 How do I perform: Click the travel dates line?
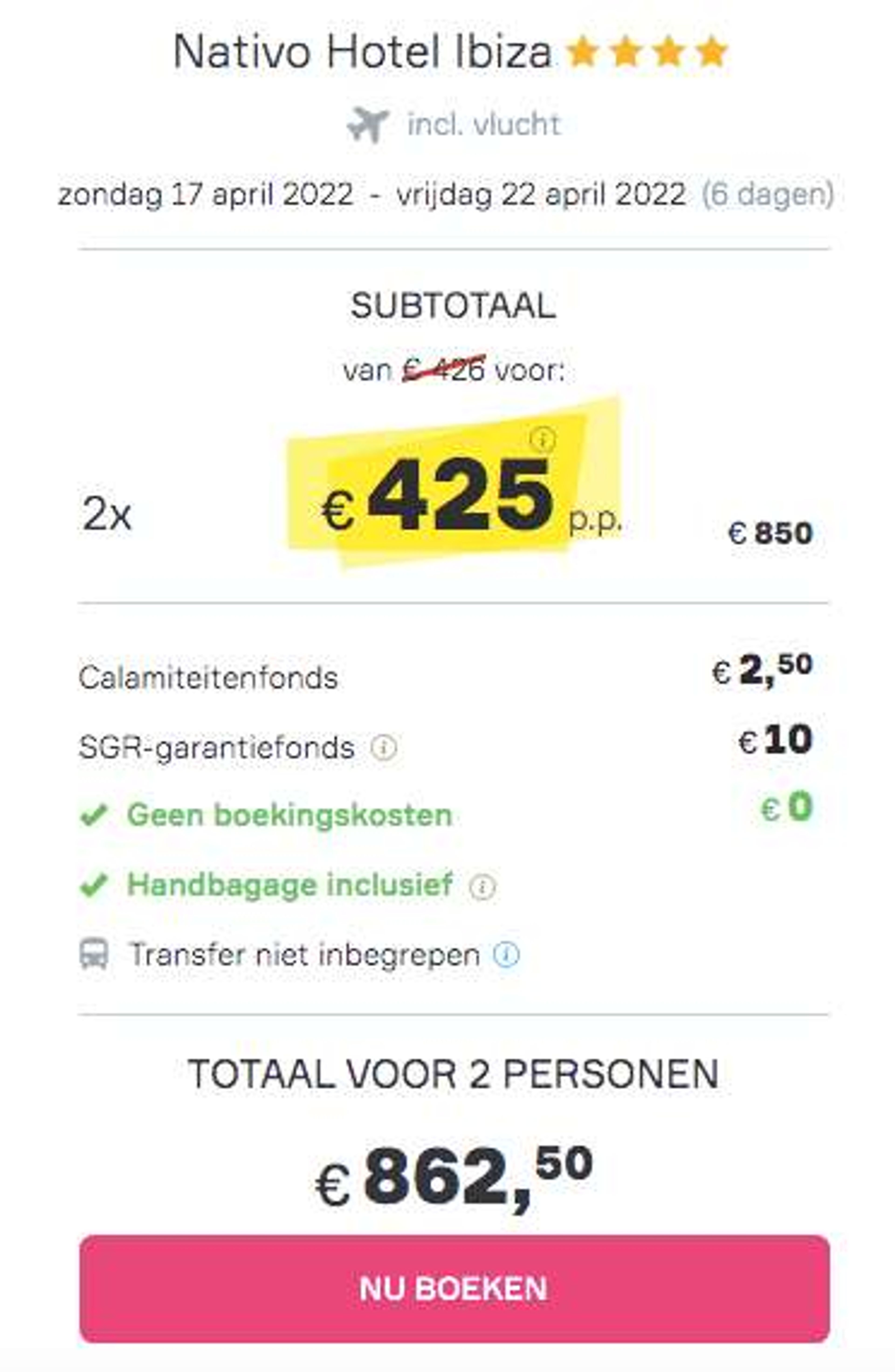click(445, 194)
